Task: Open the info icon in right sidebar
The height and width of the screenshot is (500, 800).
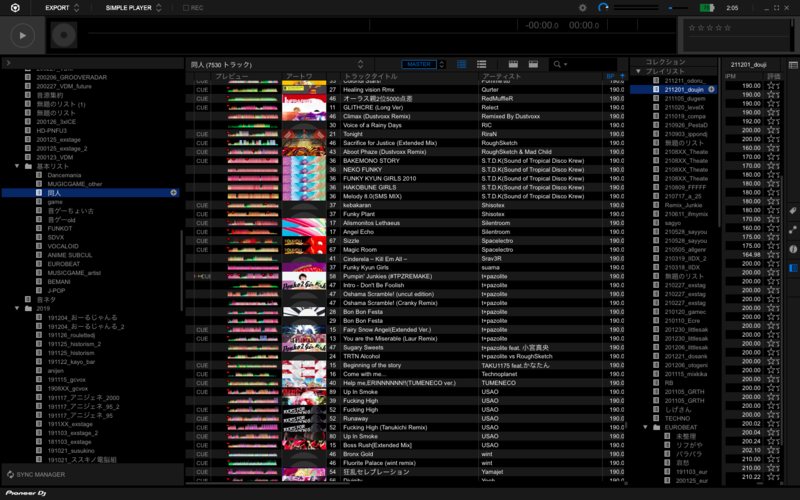Action: 793,249
